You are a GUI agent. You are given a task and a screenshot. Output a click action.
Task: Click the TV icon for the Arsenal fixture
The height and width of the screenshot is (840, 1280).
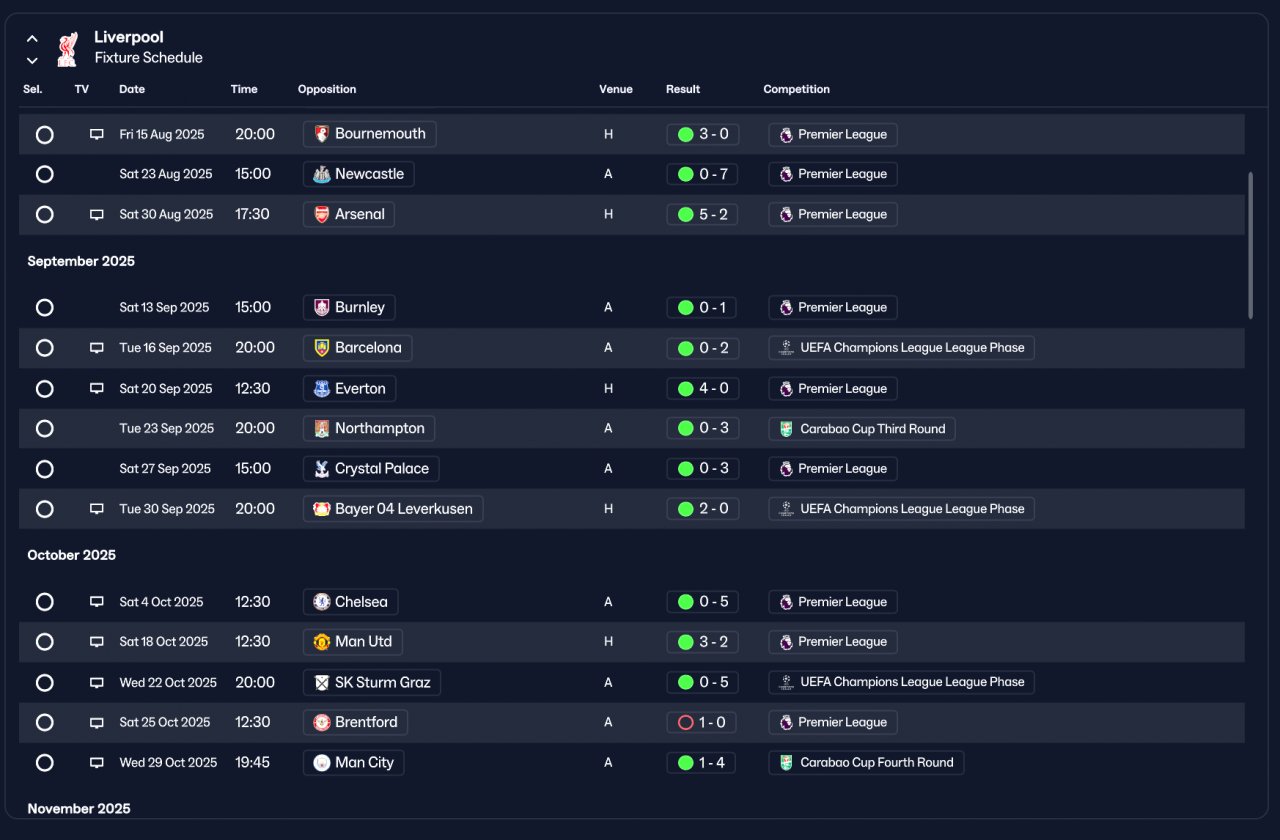click(97, 214)
